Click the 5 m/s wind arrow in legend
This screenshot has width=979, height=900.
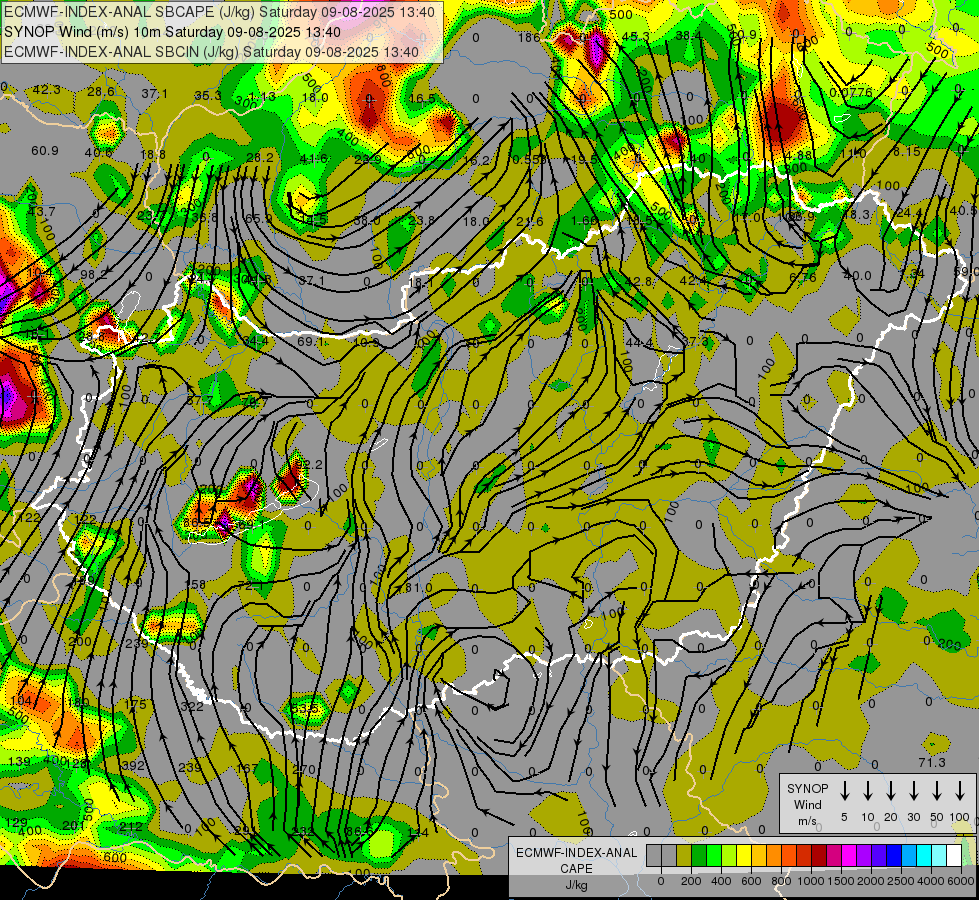844,790
